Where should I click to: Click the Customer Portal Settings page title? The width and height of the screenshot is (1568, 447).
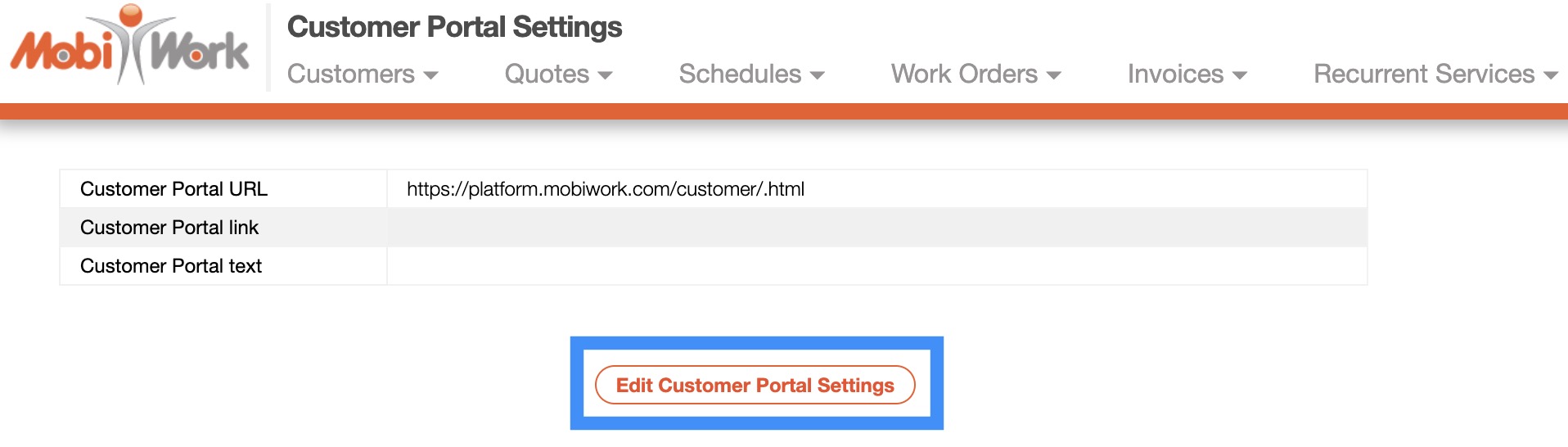point(454,27)
